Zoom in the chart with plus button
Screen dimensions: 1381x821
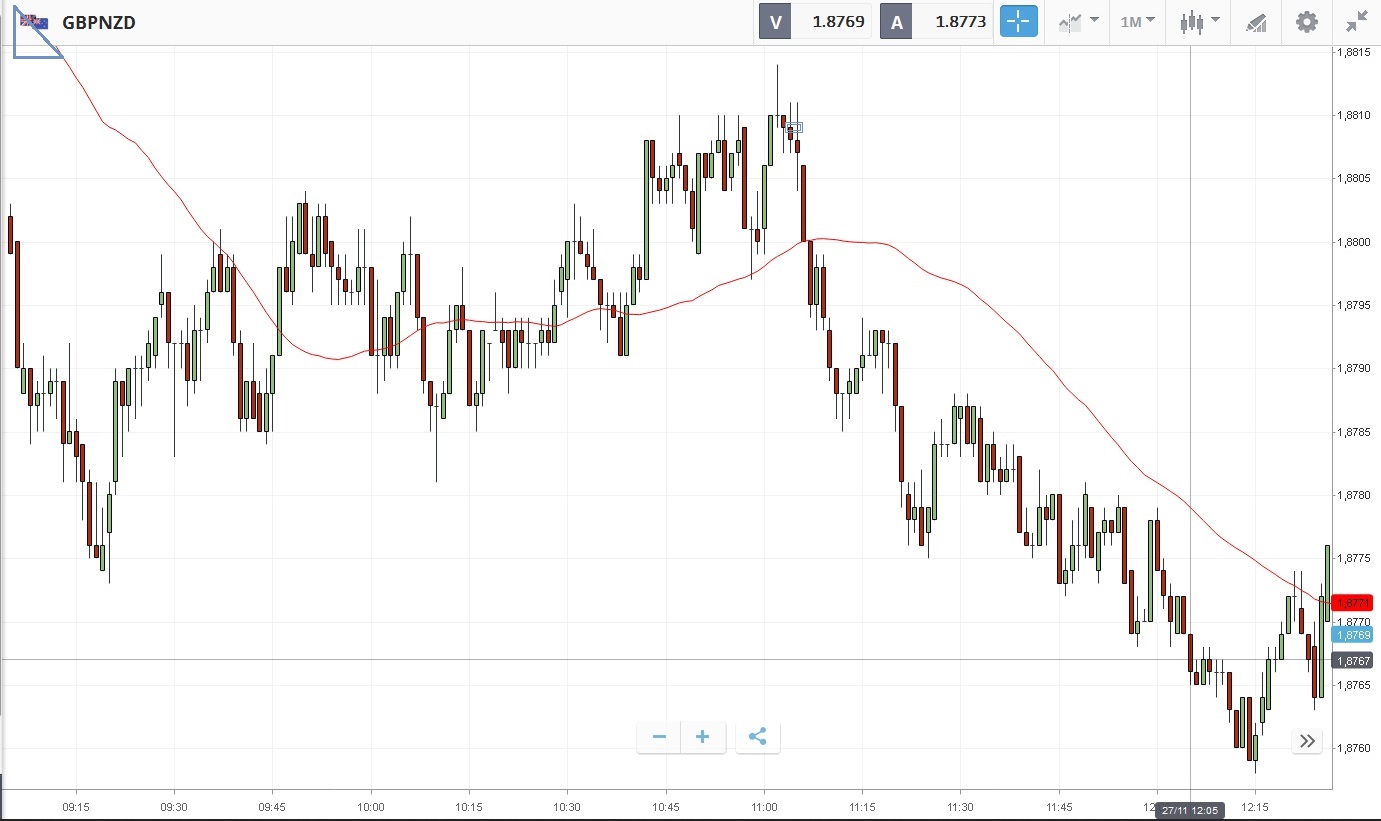tap(703, 737)
